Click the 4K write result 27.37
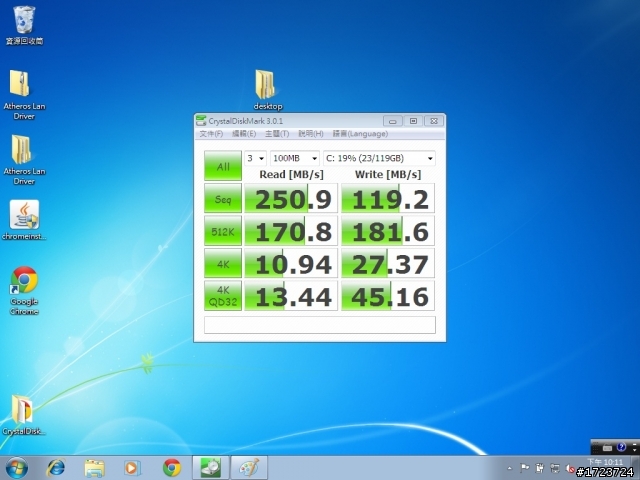Screen dimensions: 640x480 (388, 263)
